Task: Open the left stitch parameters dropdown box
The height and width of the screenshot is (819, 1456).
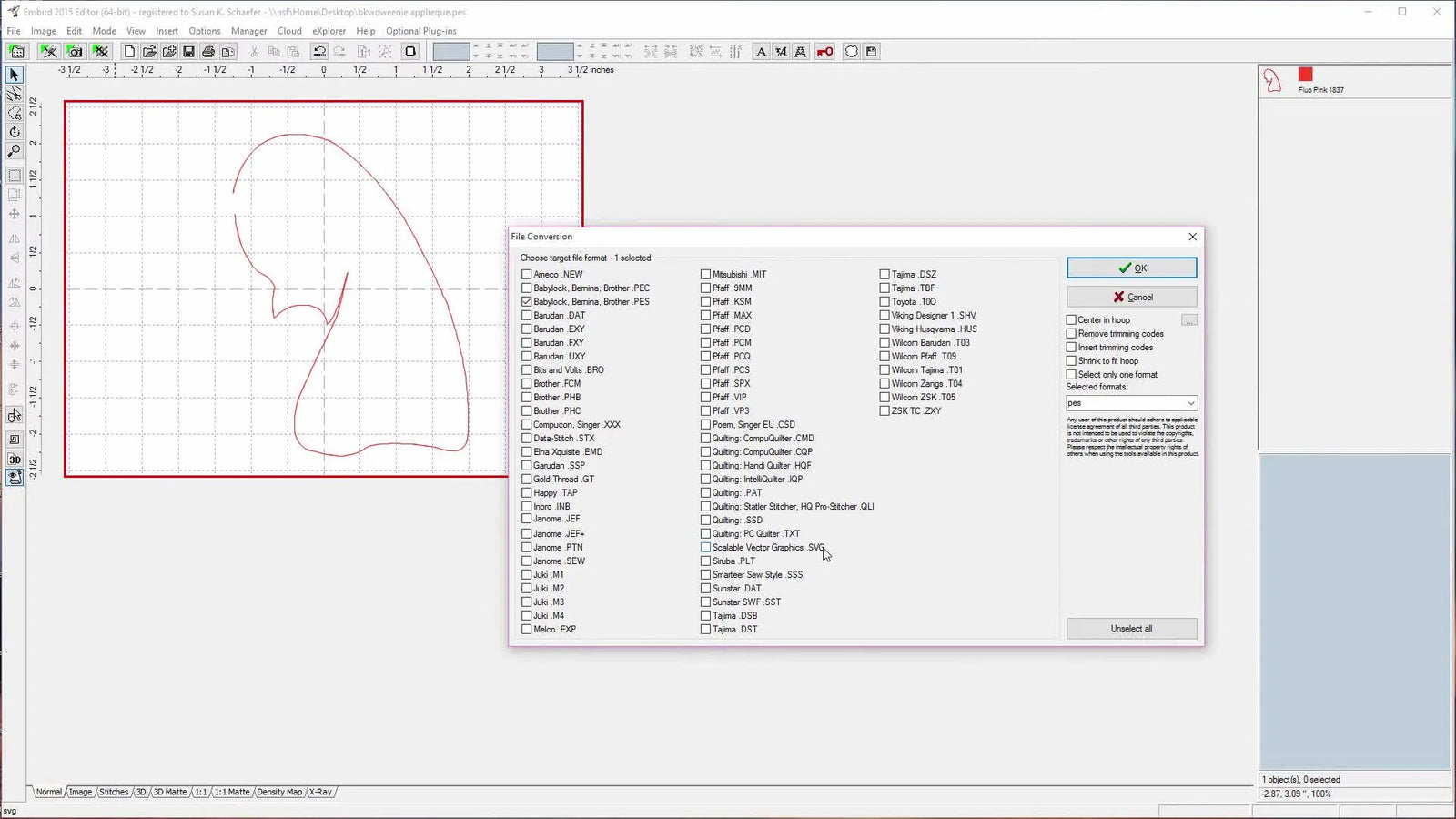Action: coord(451,52)
